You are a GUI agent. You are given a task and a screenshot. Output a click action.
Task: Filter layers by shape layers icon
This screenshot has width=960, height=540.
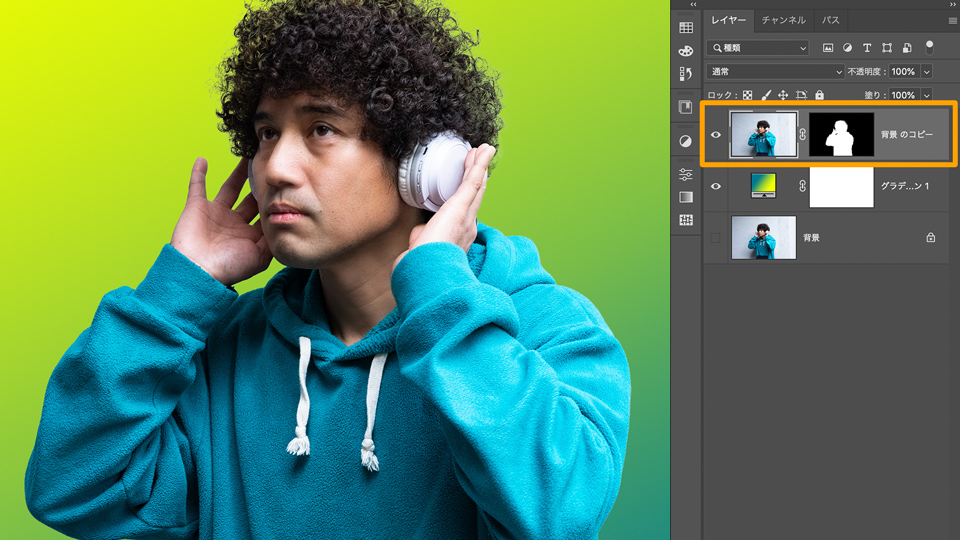point(887,48)
